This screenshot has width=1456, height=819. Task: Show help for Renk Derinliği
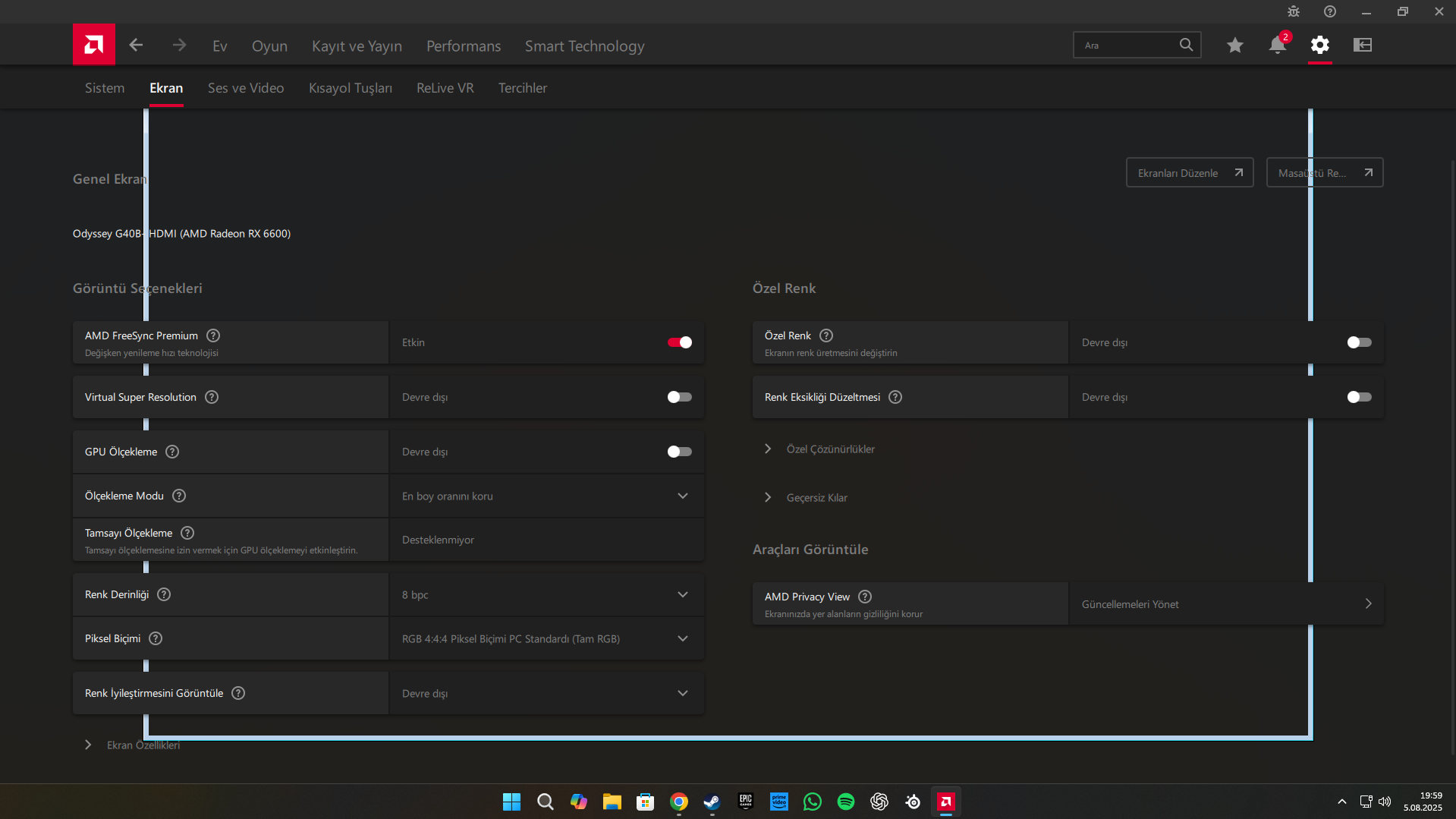pyautogui.click(x=164, y=594)
